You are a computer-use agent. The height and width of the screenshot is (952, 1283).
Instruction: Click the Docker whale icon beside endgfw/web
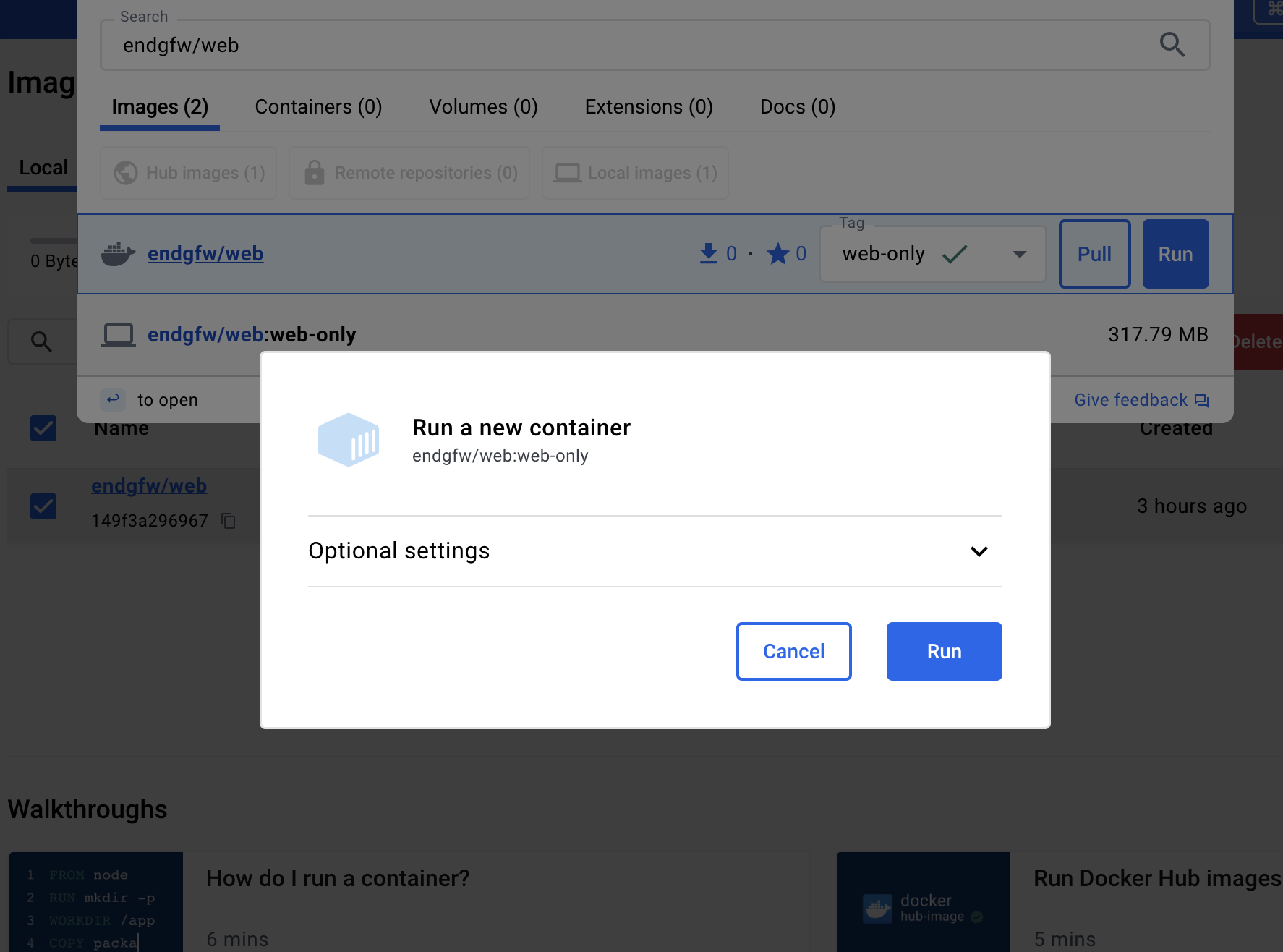(x=118, y=254)
